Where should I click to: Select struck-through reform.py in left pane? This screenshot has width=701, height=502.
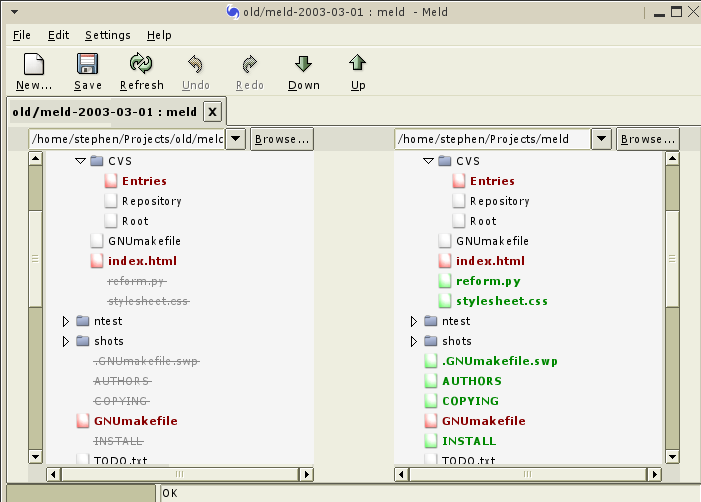tap(137, 281)
